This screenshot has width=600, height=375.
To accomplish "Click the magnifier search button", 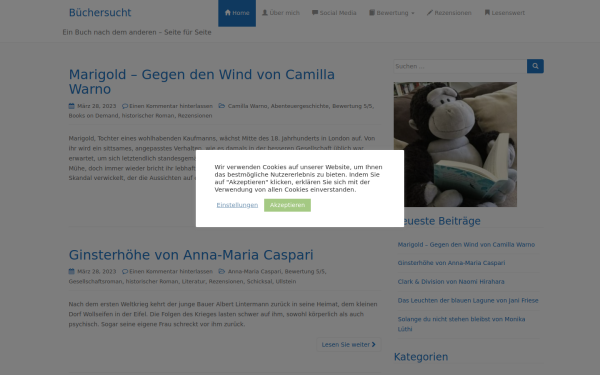I will (535, 66).
